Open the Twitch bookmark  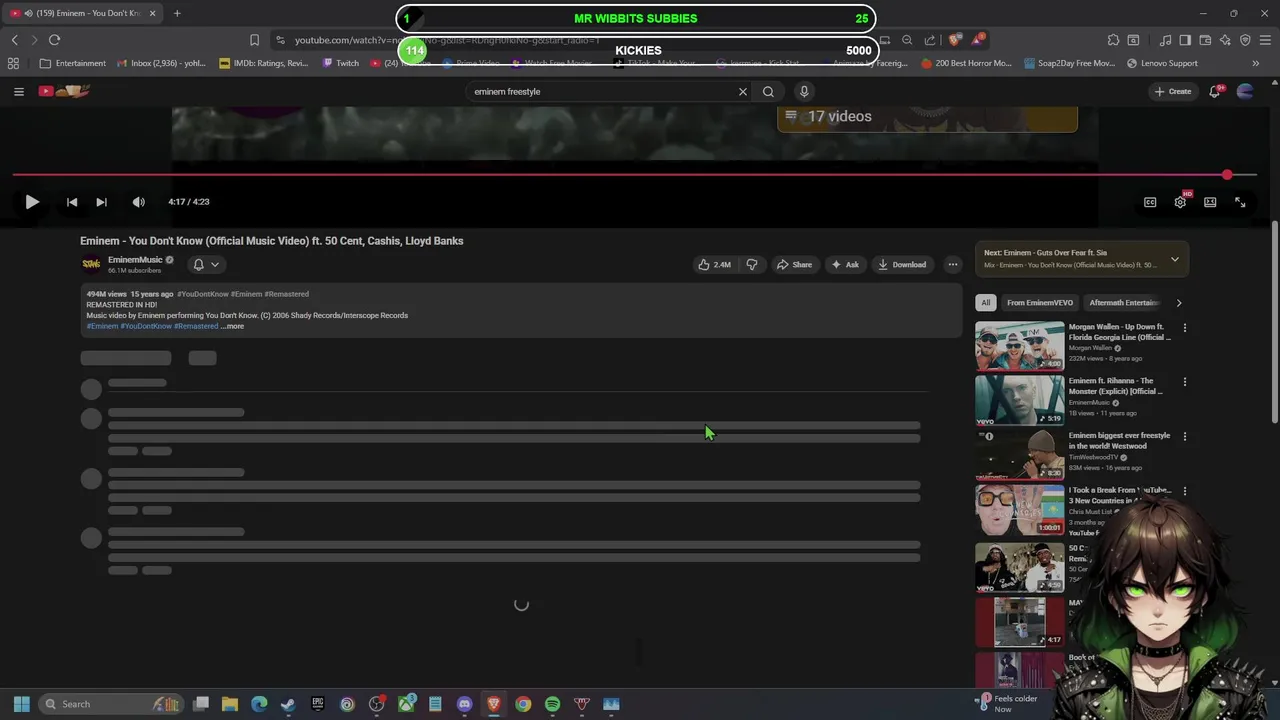click(x=340, y=63)
